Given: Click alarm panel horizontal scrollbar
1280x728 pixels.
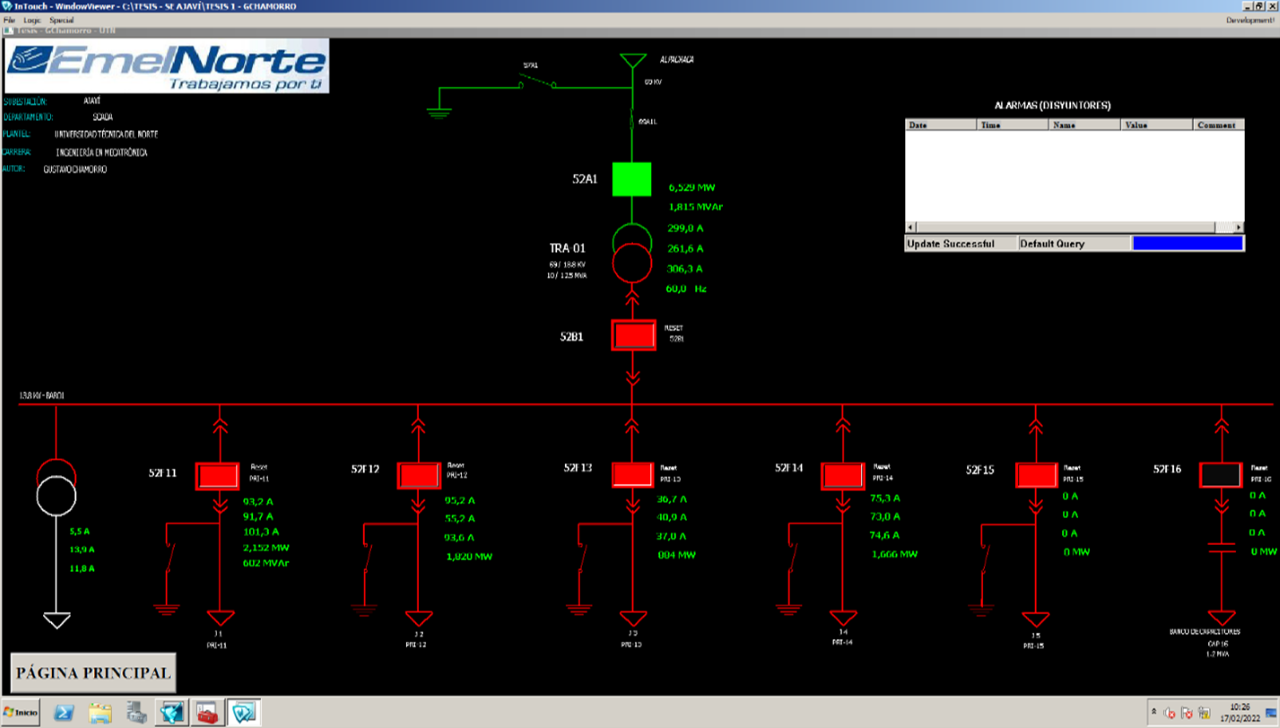Looking at the screenshot, I should (1074, 227).
